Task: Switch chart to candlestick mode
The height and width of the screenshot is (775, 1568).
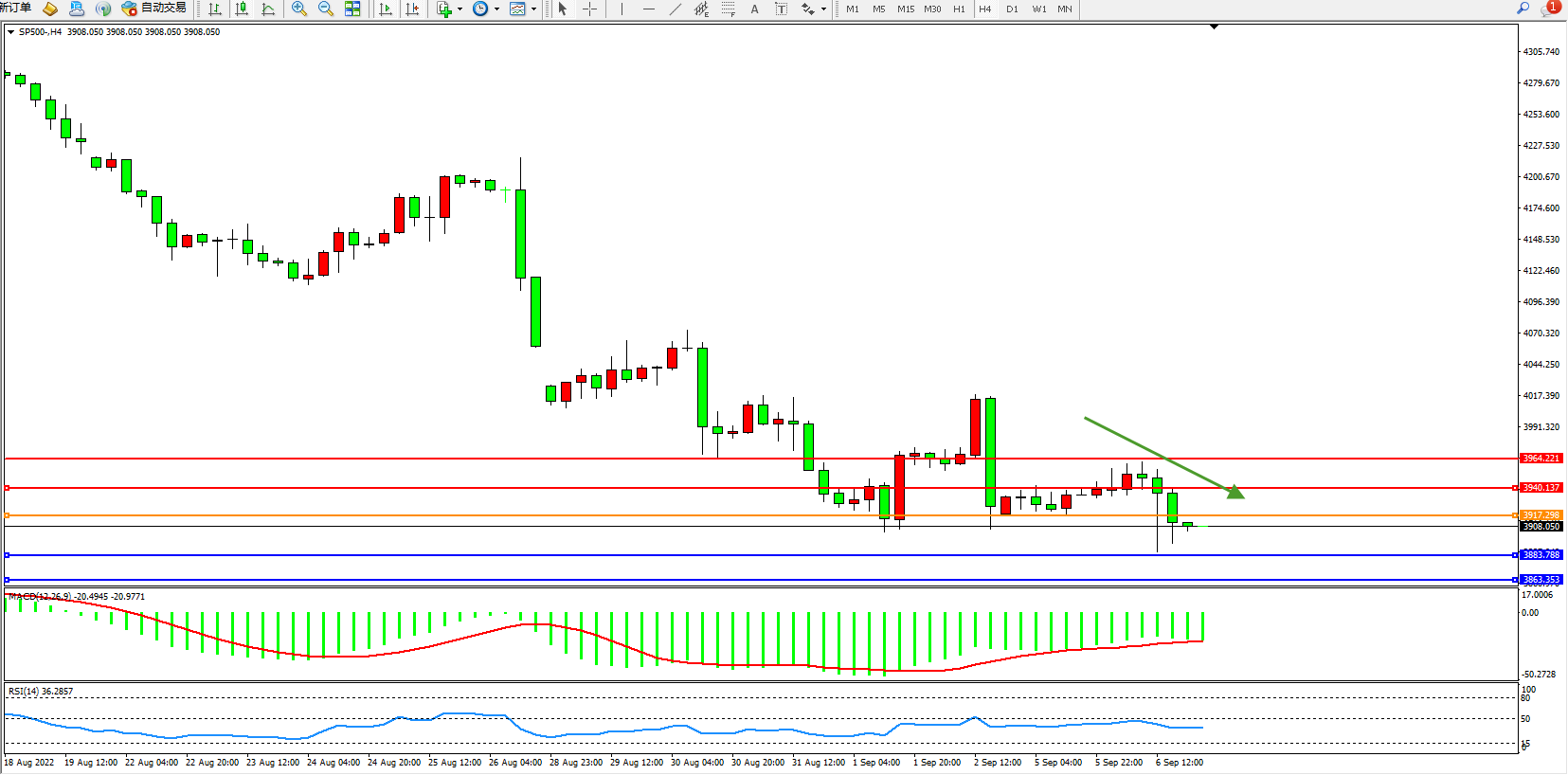Action: [x=242, y=9]
